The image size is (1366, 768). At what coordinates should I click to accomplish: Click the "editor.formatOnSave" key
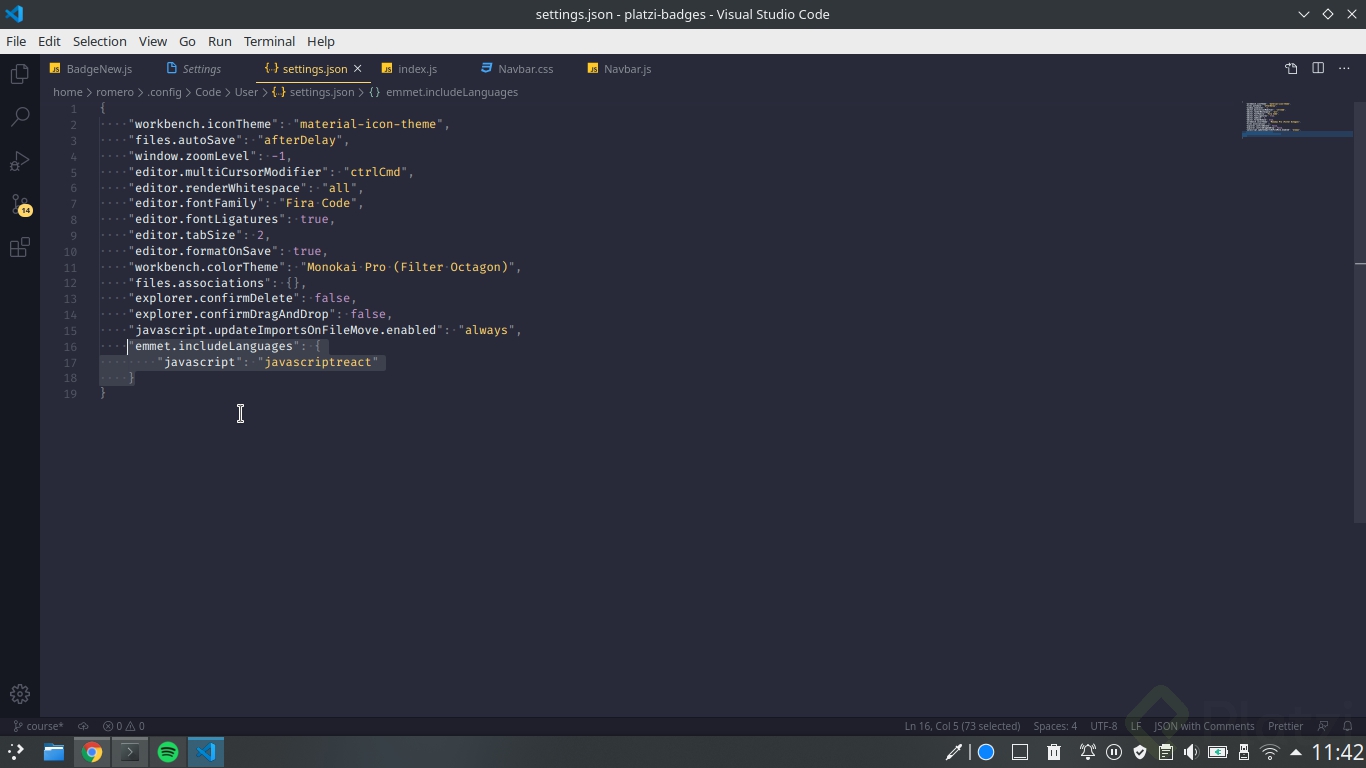tap(204, 251)
